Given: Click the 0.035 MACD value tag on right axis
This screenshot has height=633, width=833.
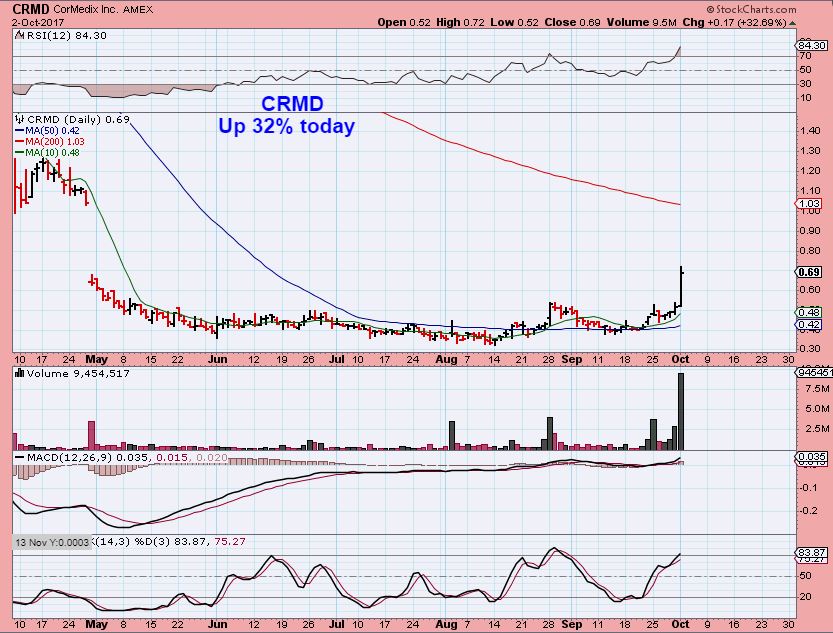Looking at the screenshot, I should point(812,456).
